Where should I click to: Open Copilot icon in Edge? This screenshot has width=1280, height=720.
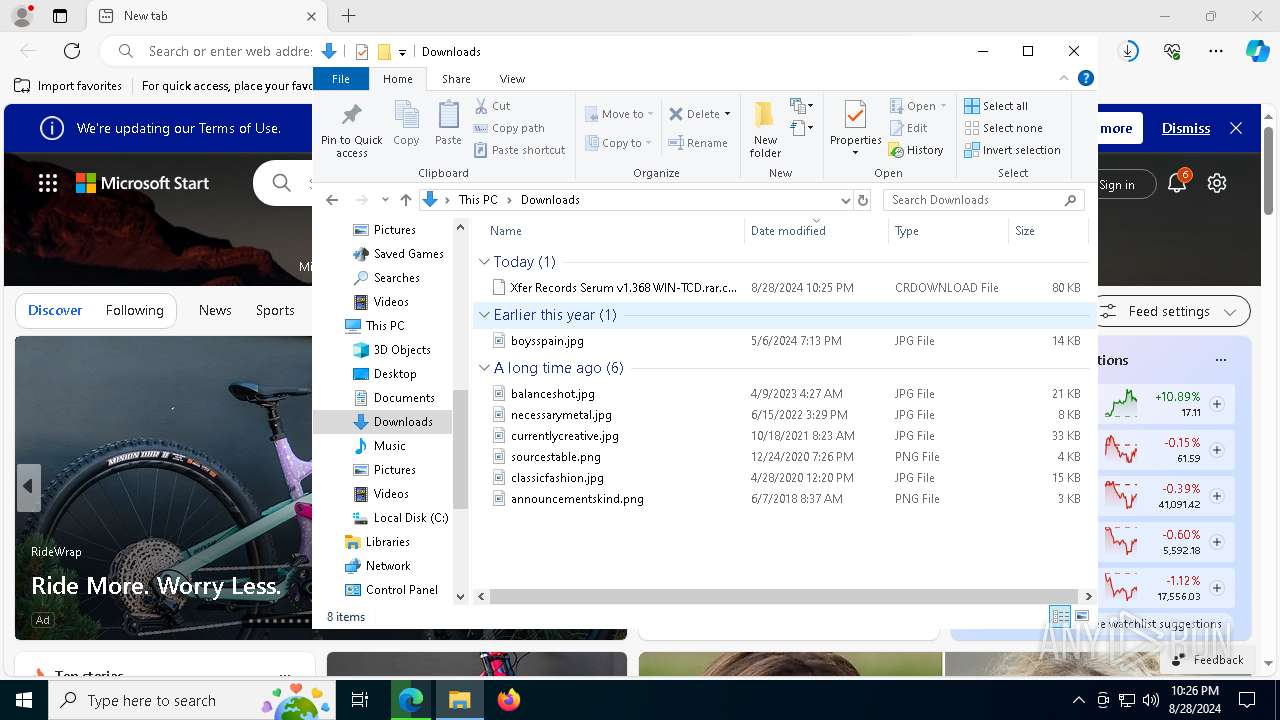[1257, 51]
